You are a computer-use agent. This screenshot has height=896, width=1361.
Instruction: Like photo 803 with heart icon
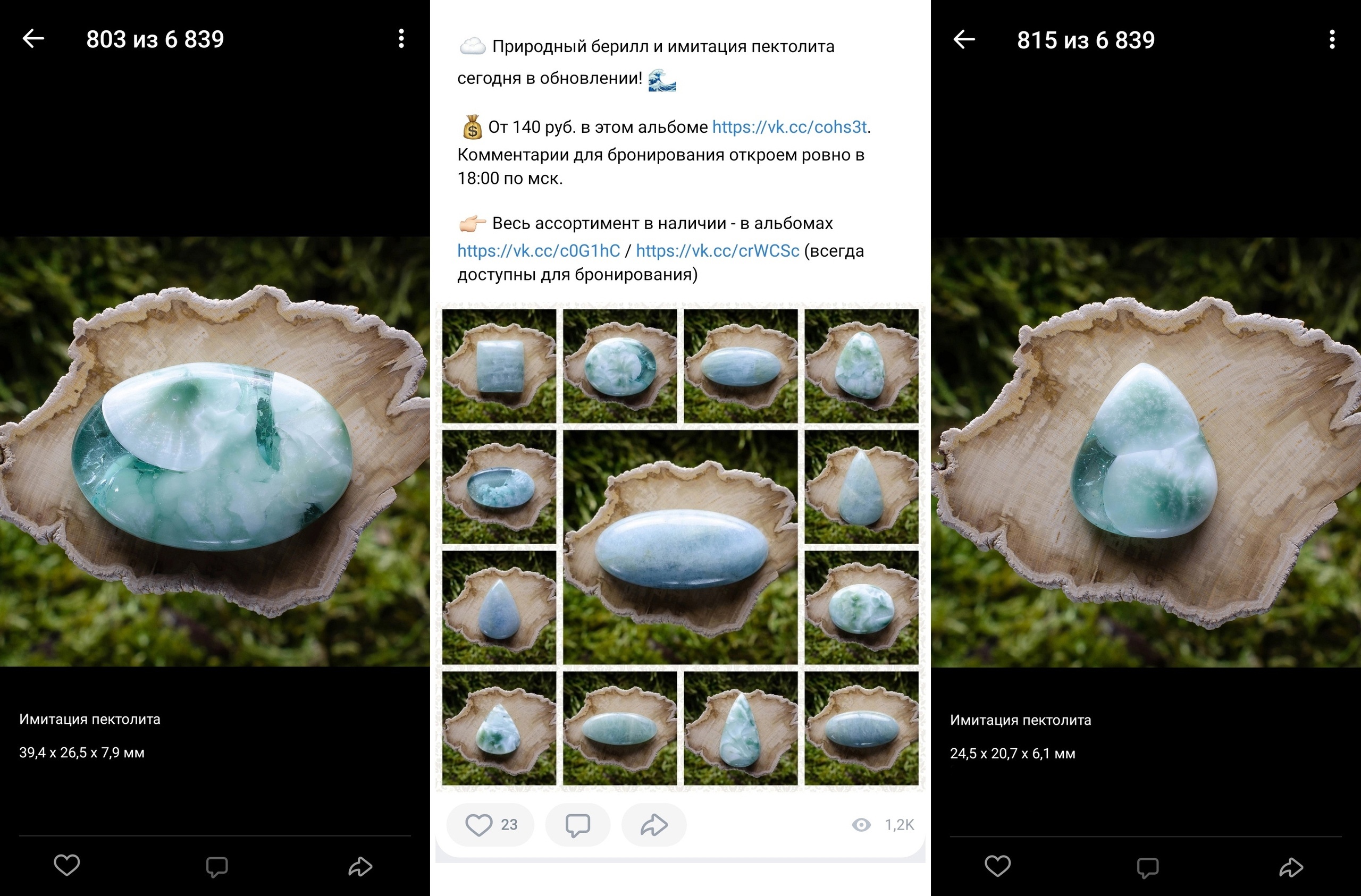67,865
